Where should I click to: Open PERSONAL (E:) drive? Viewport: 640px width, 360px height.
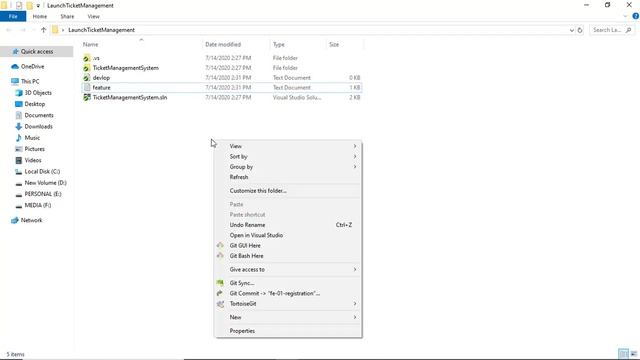[43, 194]
